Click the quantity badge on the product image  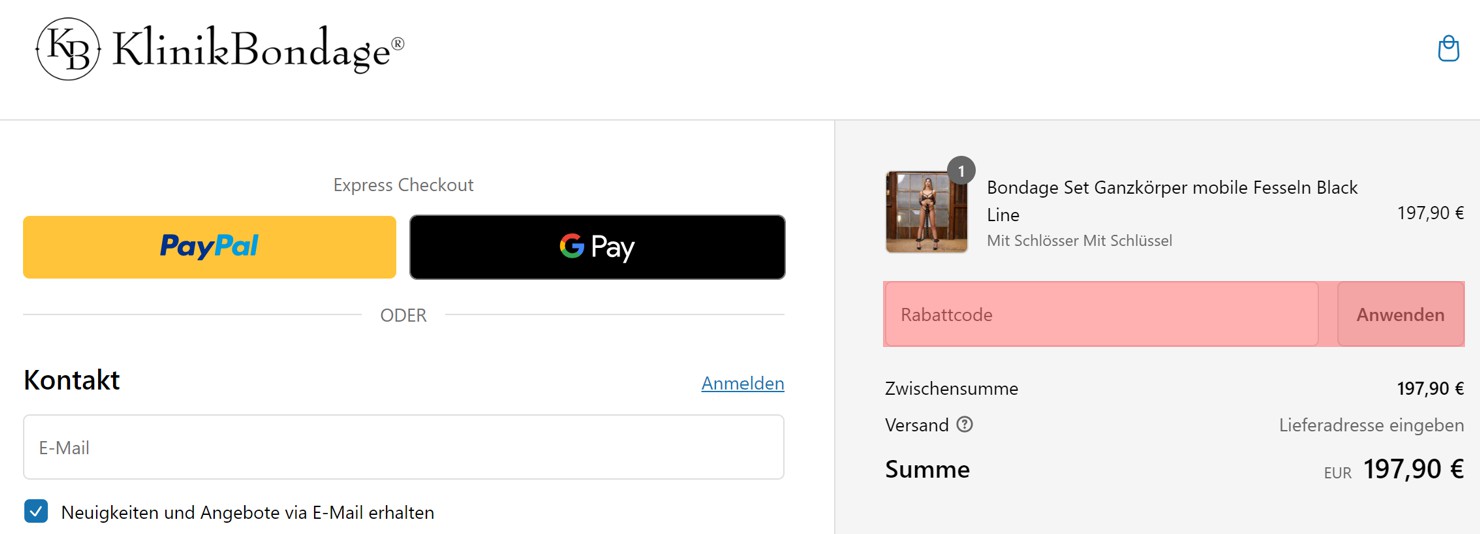[961, 171]
